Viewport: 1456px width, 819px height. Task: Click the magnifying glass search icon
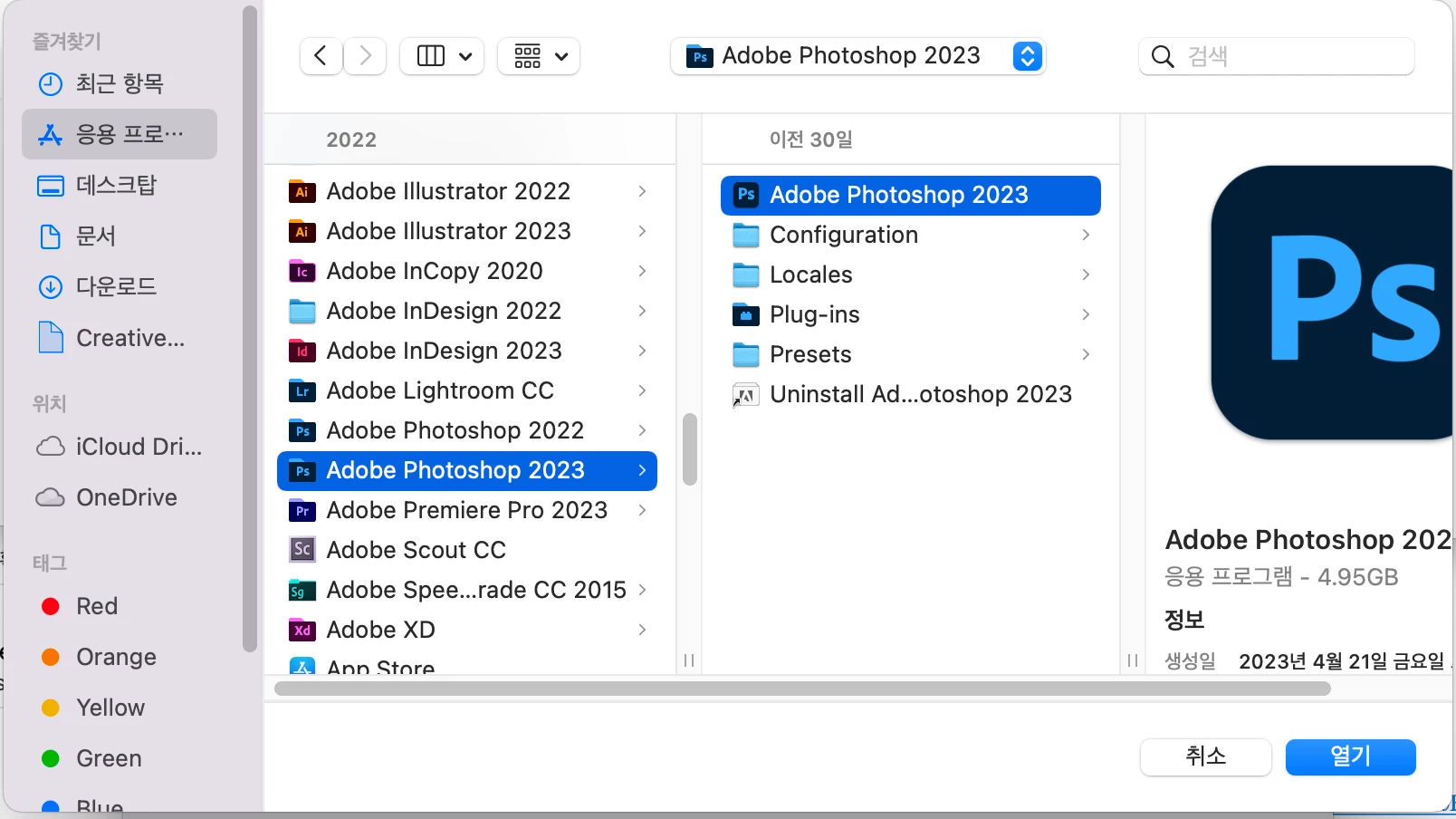(1163, 57)
